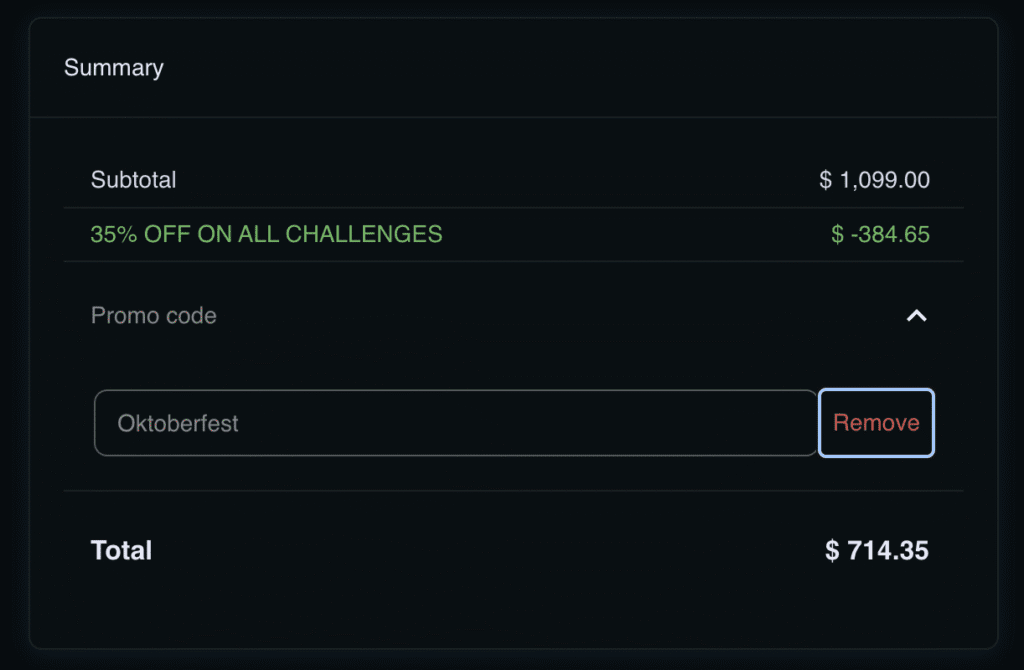Screen dimensions: 1024x670
Task: Click the dollar sign beside 1,099.00
Action: [x=826, y=180]
